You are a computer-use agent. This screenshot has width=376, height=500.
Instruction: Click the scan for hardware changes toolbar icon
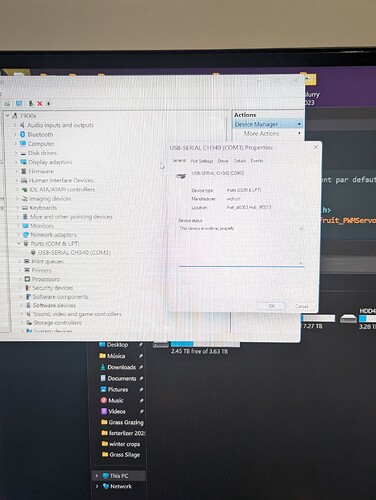(19, 104)
